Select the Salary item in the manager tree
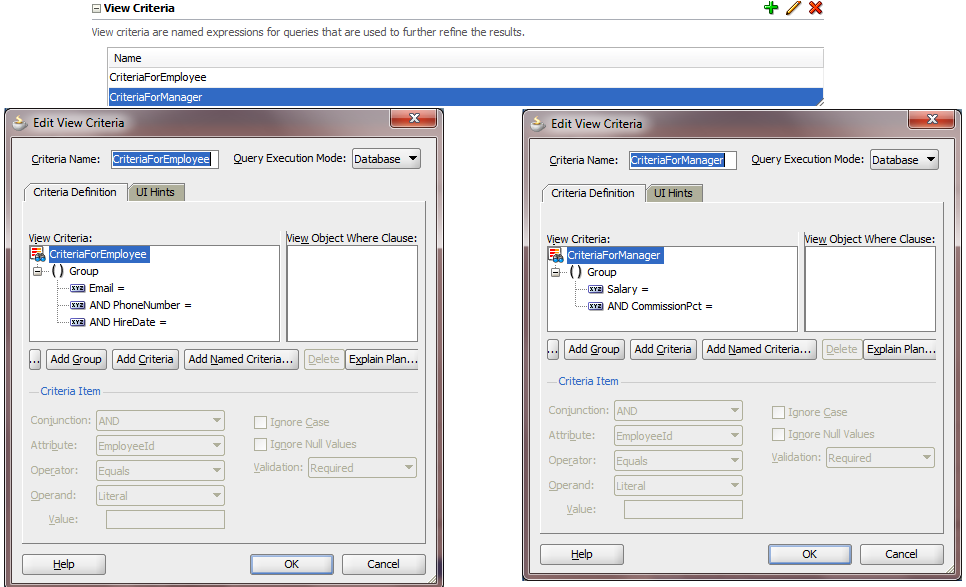The image size is (966, 587). [628, 289]
